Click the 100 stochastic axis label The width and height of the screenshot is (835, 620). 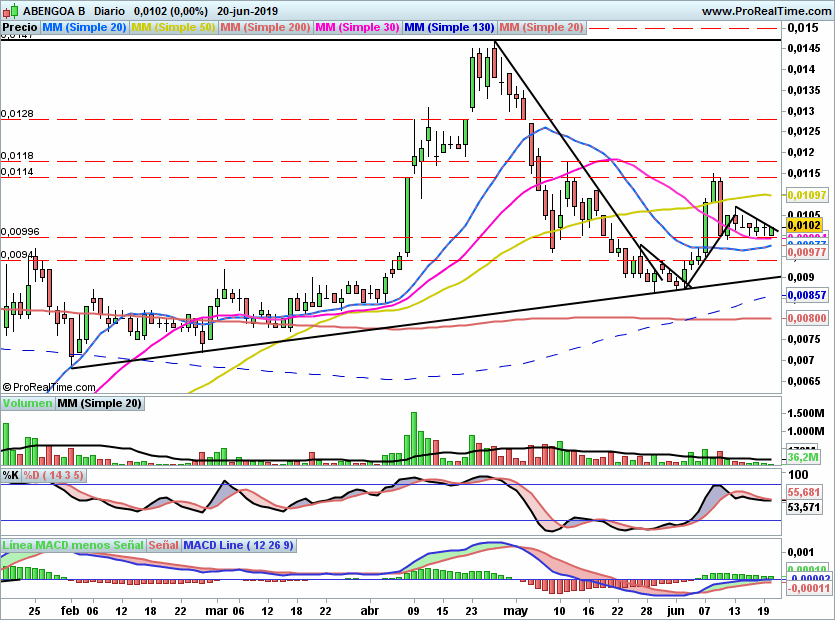[798, 475]
